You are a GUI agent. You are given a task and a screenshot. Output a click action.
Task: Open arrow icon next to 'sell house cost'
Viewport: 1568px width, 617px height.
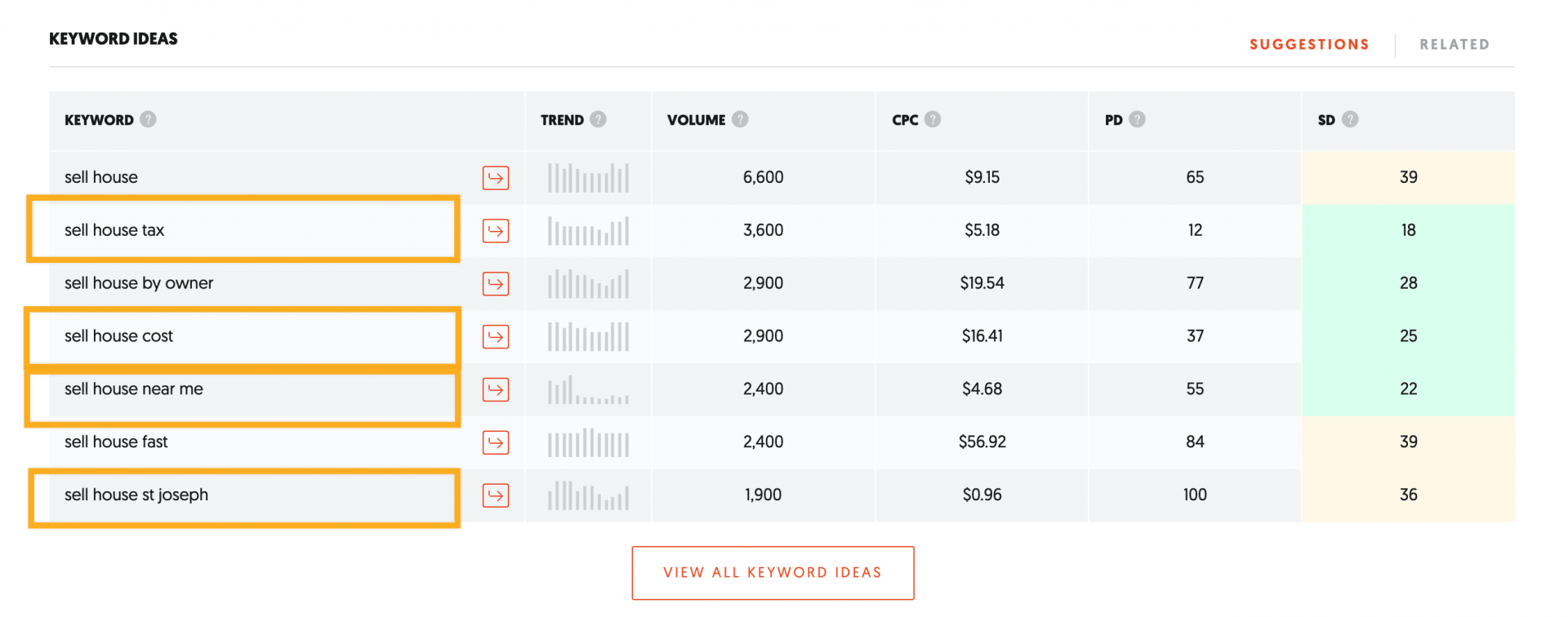tap(496, 337)
